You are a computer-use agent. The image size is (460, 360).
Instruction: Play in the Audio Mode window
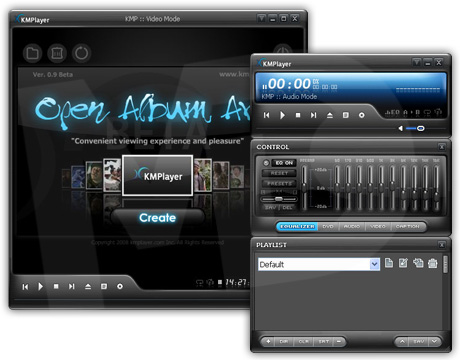tap(282, 115)
